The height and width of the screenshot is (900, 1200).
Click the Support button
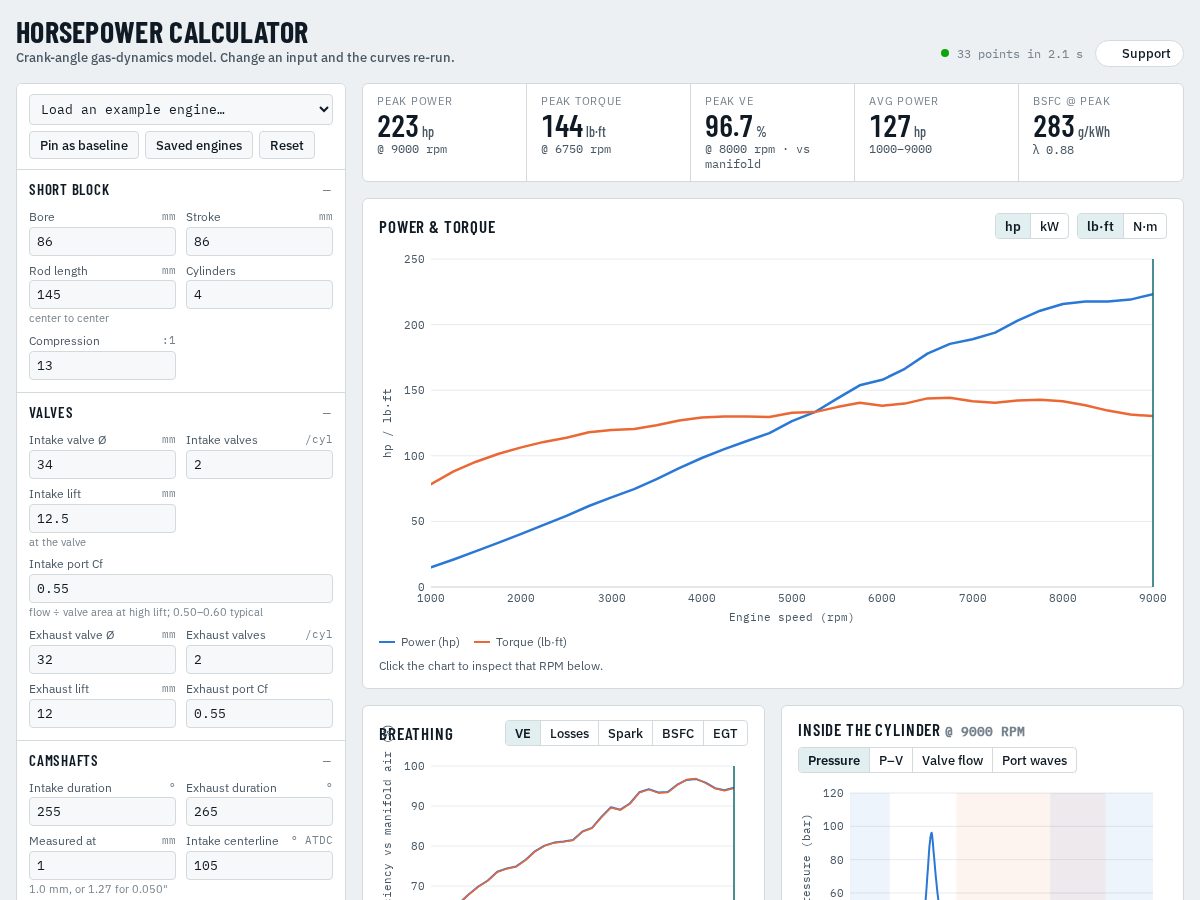[1139, 54]
